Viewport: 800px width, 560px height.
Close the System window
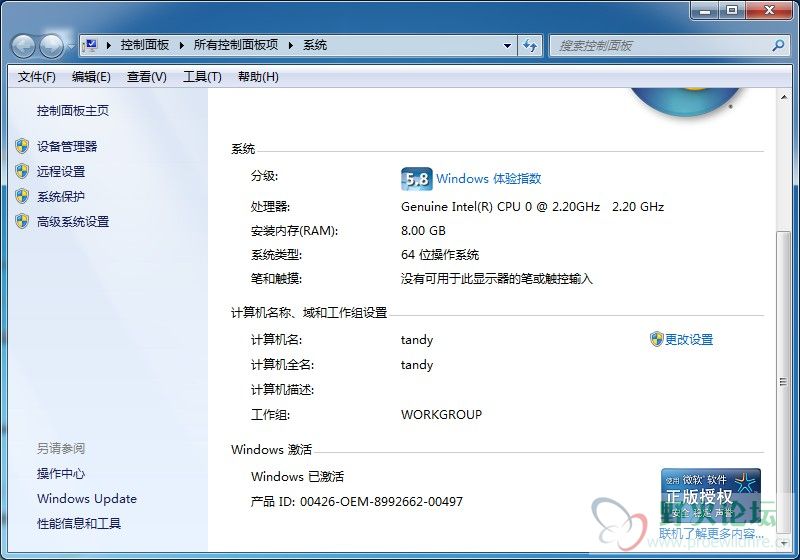(x=769, y=10)
